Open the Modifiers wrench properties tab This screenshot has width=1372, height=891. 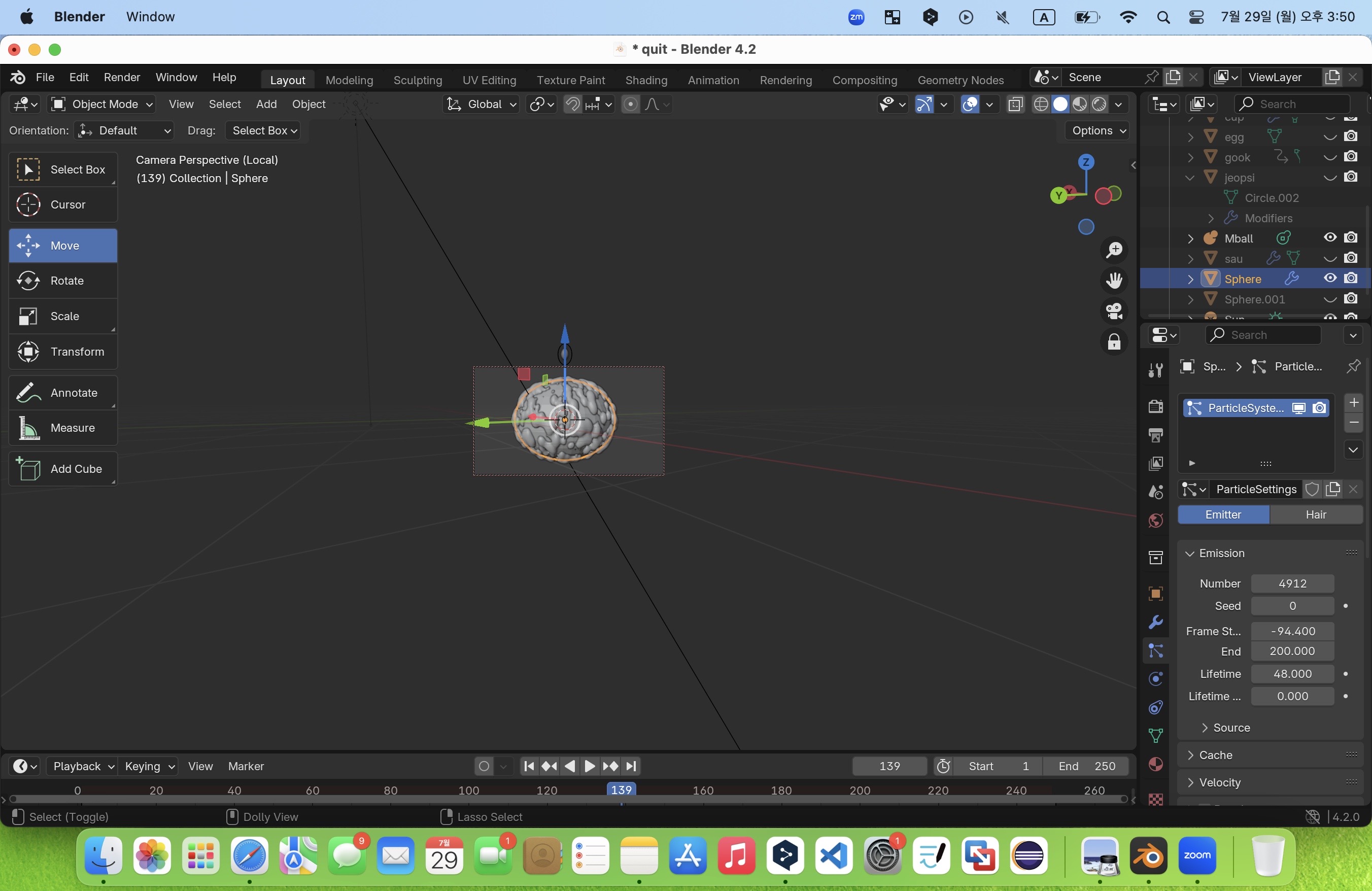(1155, 623)
